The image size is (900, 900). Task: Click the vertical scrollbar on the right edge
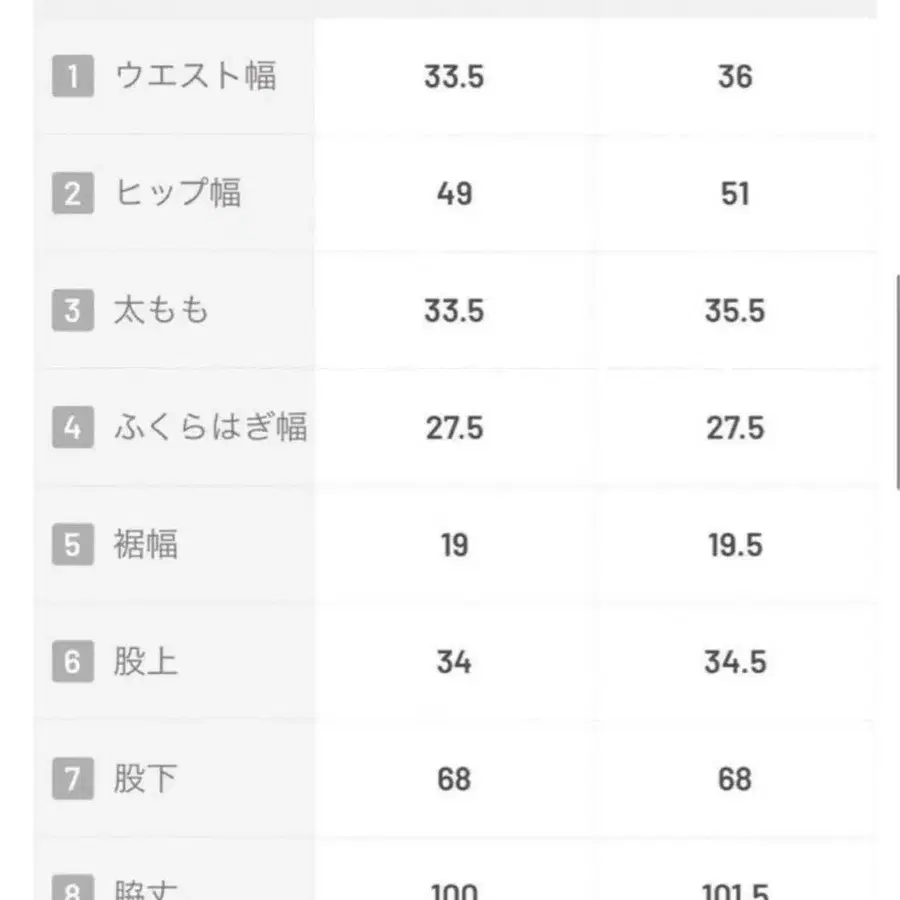896,380
